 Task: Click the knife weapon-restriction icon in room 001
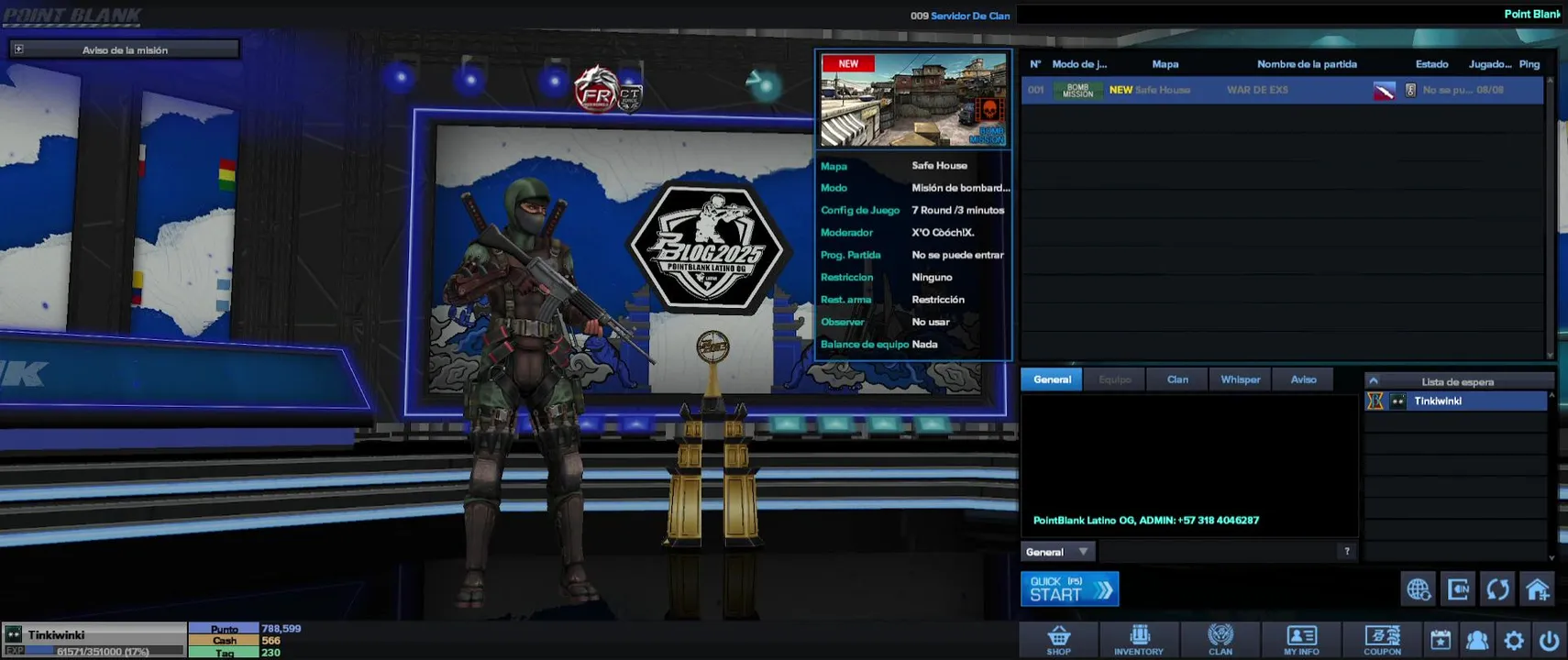pyautogui.click(x=1384, y=91)
